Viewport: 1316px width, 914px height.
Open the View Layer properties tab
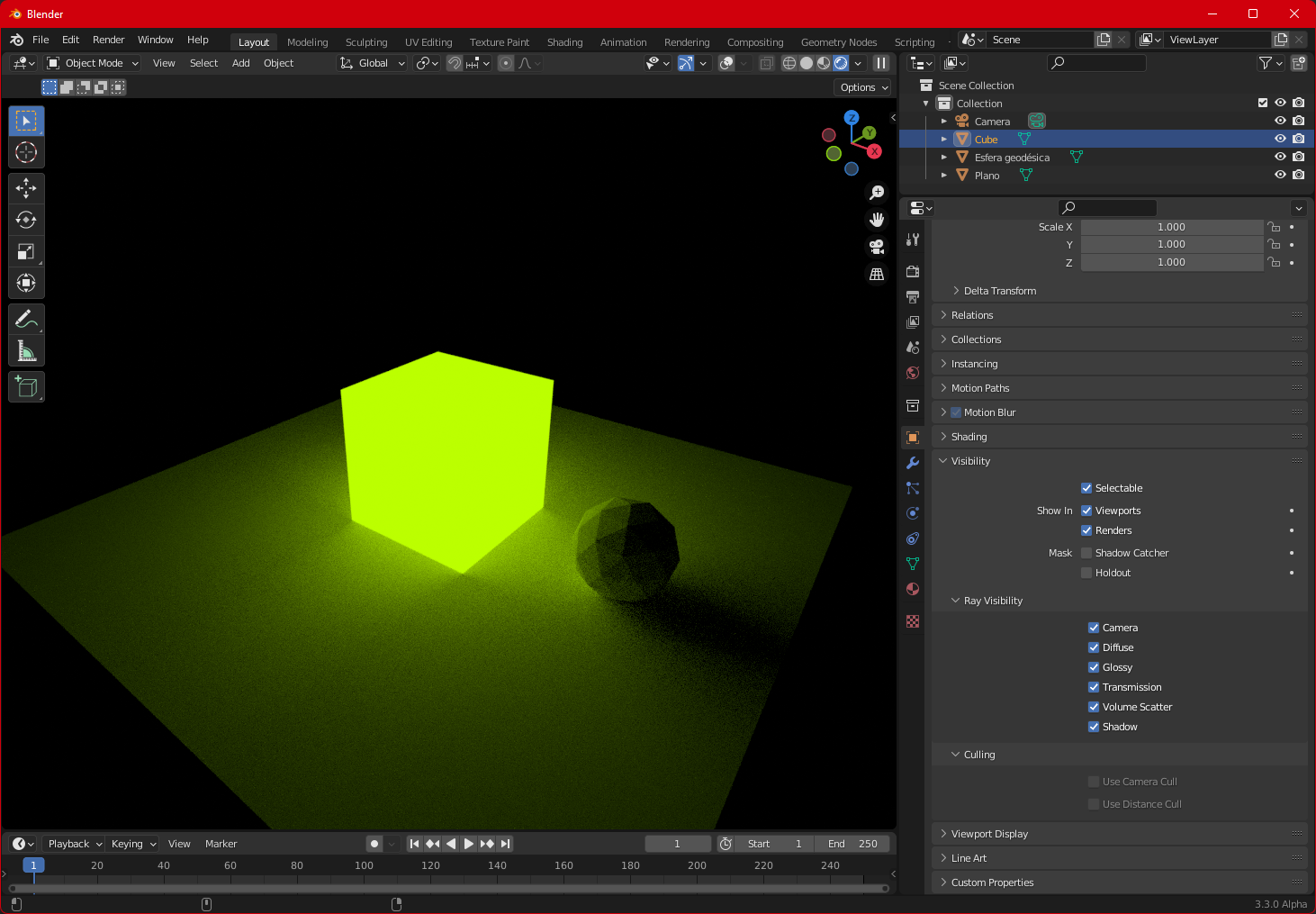[913, 321]
